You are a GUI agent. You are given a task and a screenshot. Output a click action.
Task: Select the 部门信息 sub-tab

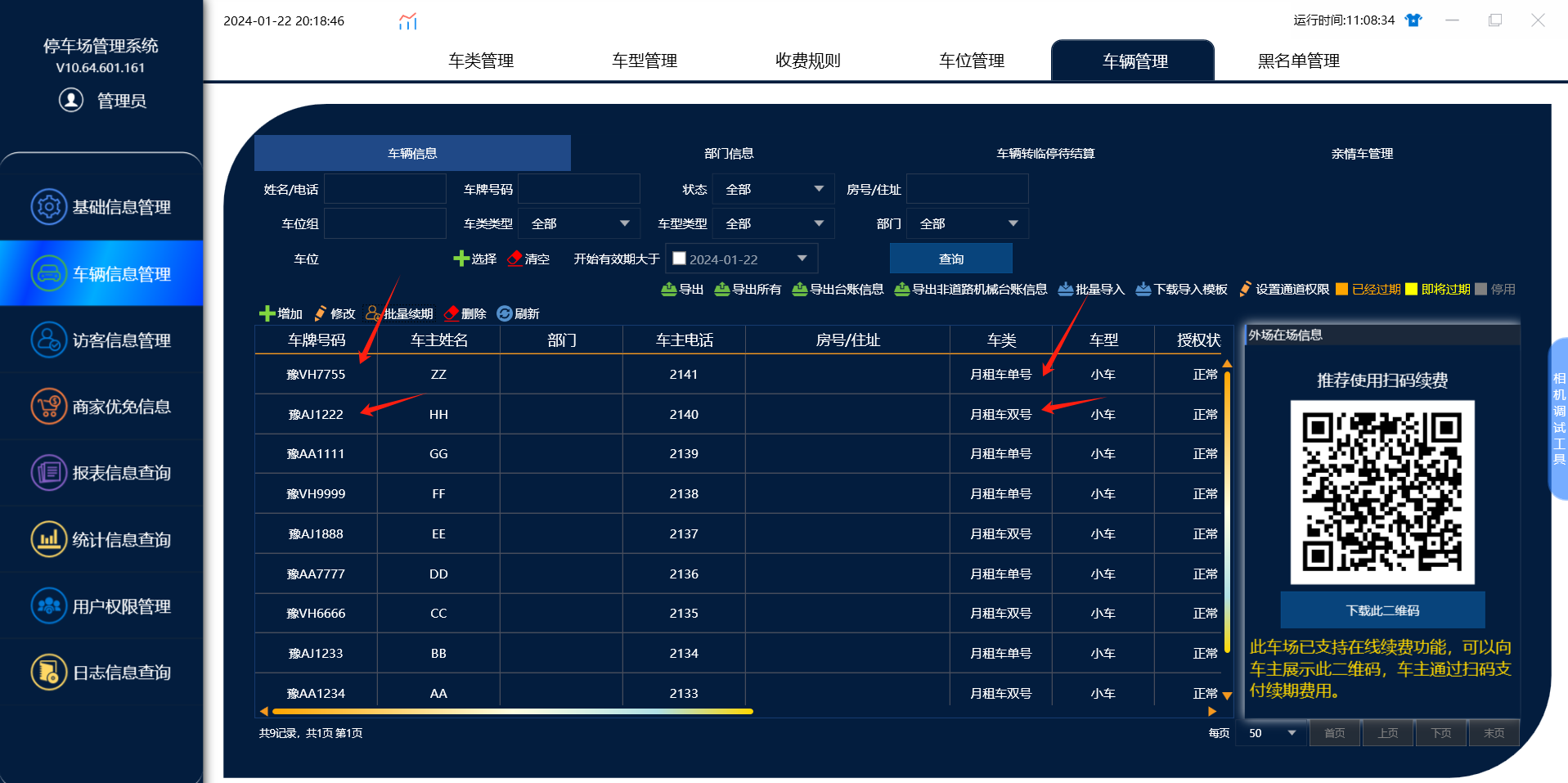729,153
